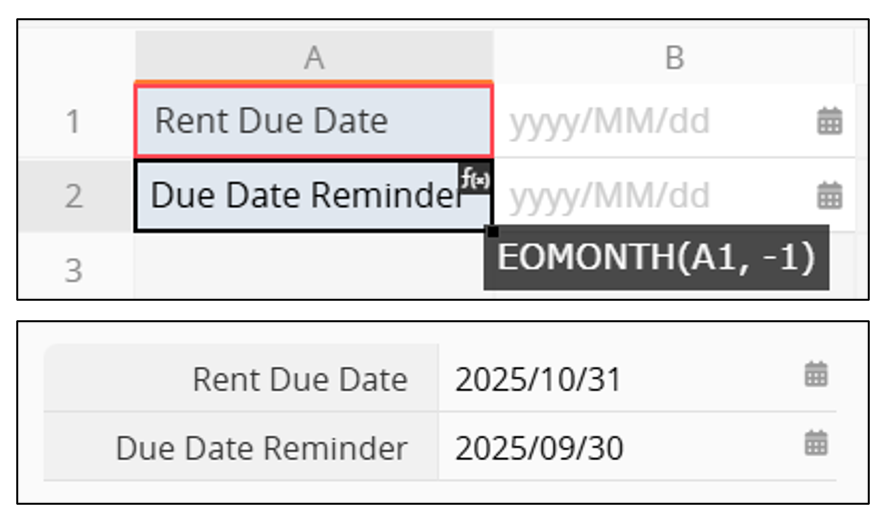Select row 3 header

[x=73, y=269]
